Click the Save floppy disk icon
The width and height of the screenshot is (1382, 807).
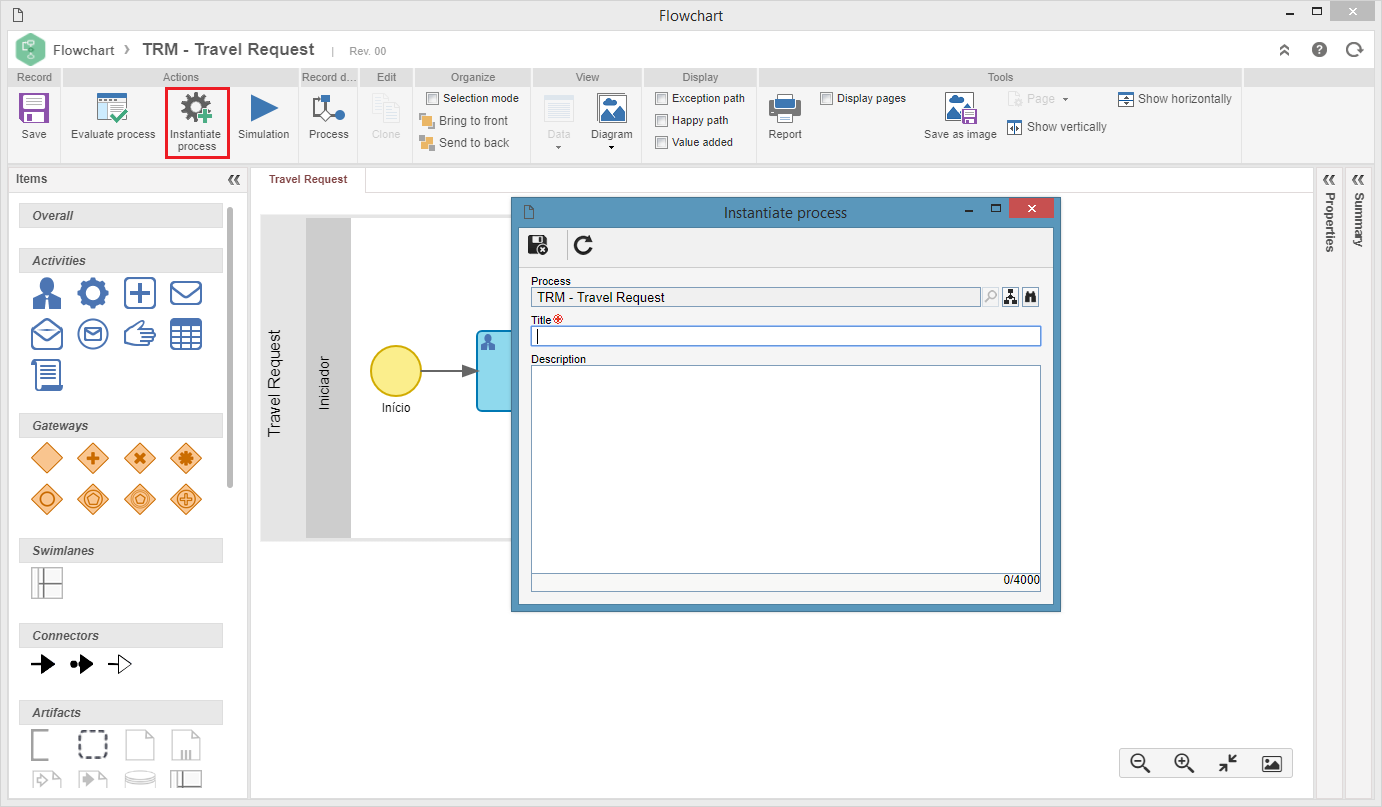click(34, 109)
